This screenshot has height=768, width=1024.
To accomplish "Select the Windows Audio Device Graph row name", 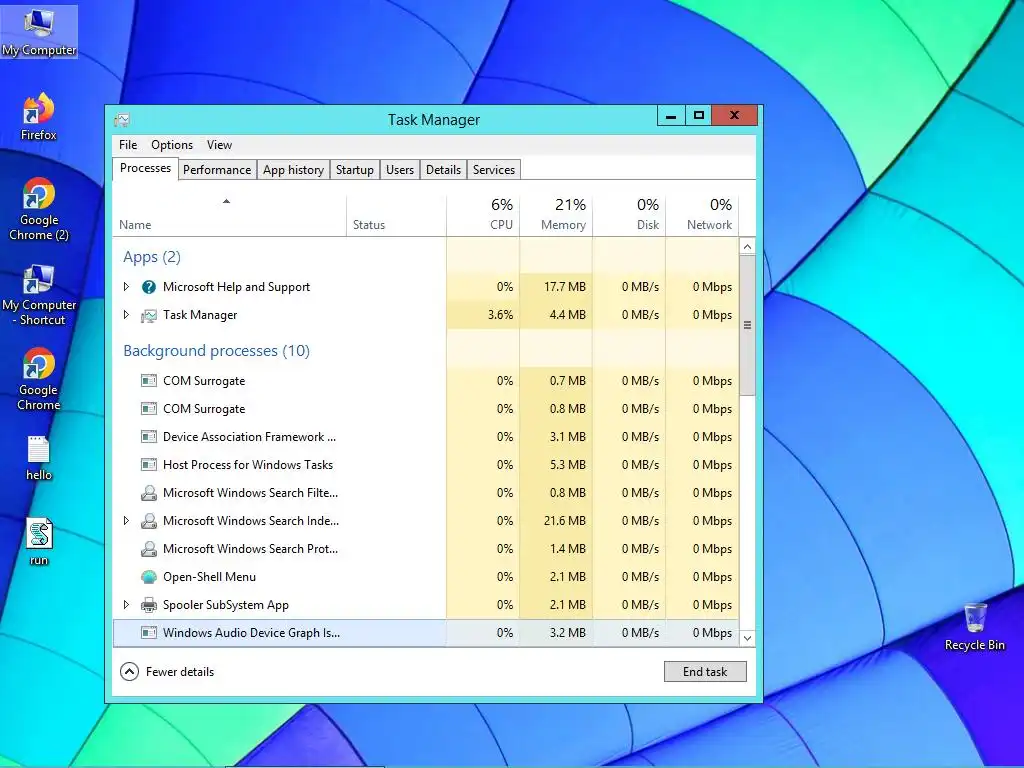I will pos(251,633).
